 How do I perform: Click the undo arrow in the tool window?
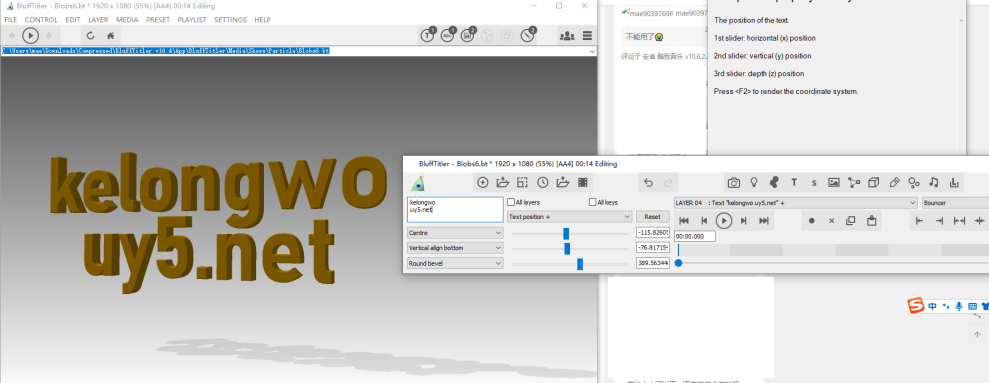click(648, 183)
